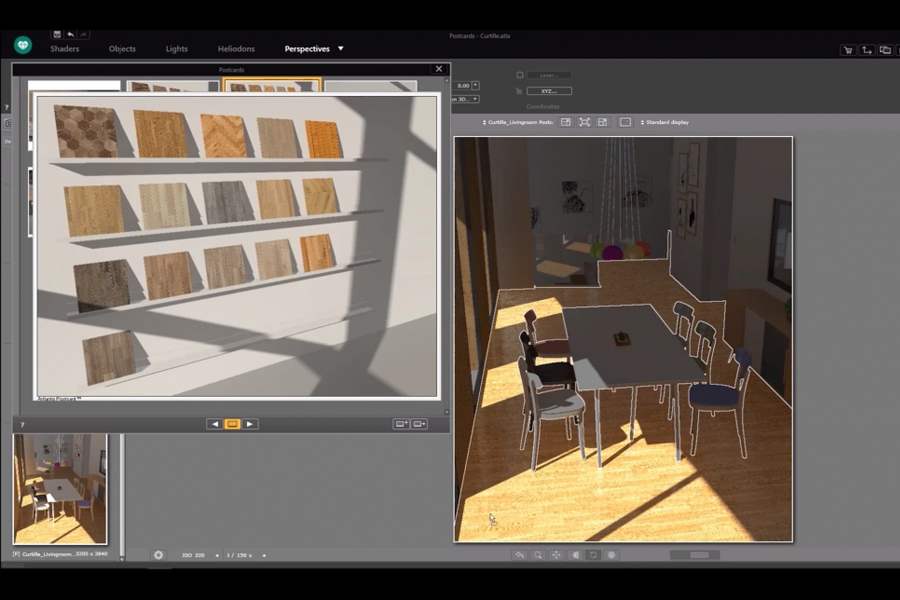Click the undo arrow in the top bar
900x600 pixels.
71,34
